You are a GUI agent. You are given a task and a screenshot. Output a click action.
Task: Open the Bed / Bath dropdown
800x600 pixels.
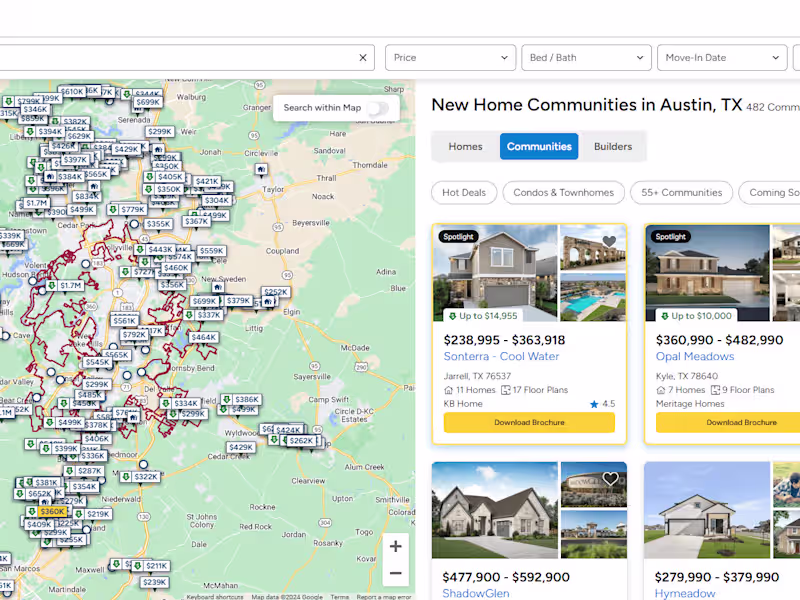[586, 57]
